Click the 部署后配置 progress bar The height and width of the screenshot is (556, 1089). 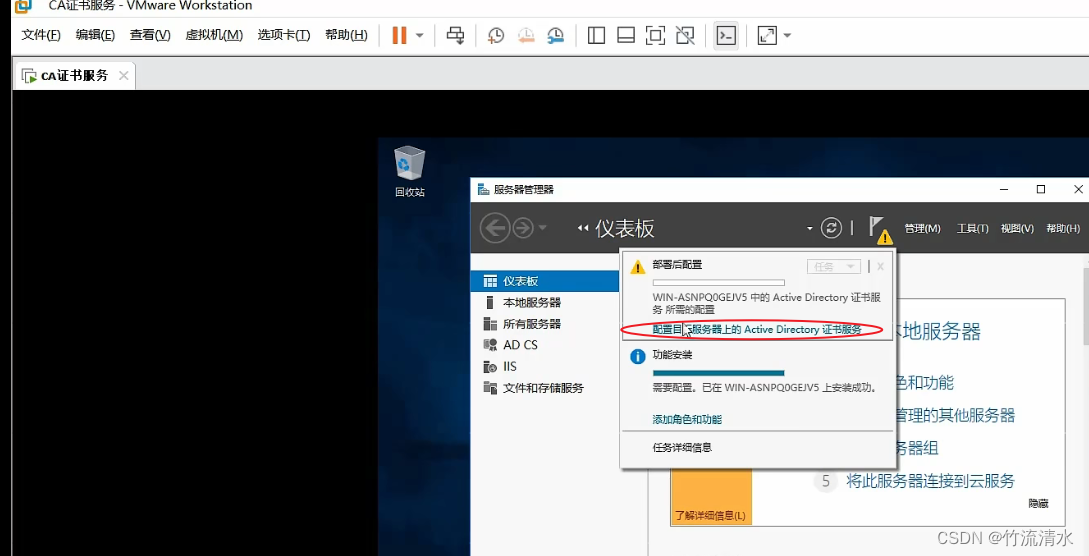(x=718, y=283)
